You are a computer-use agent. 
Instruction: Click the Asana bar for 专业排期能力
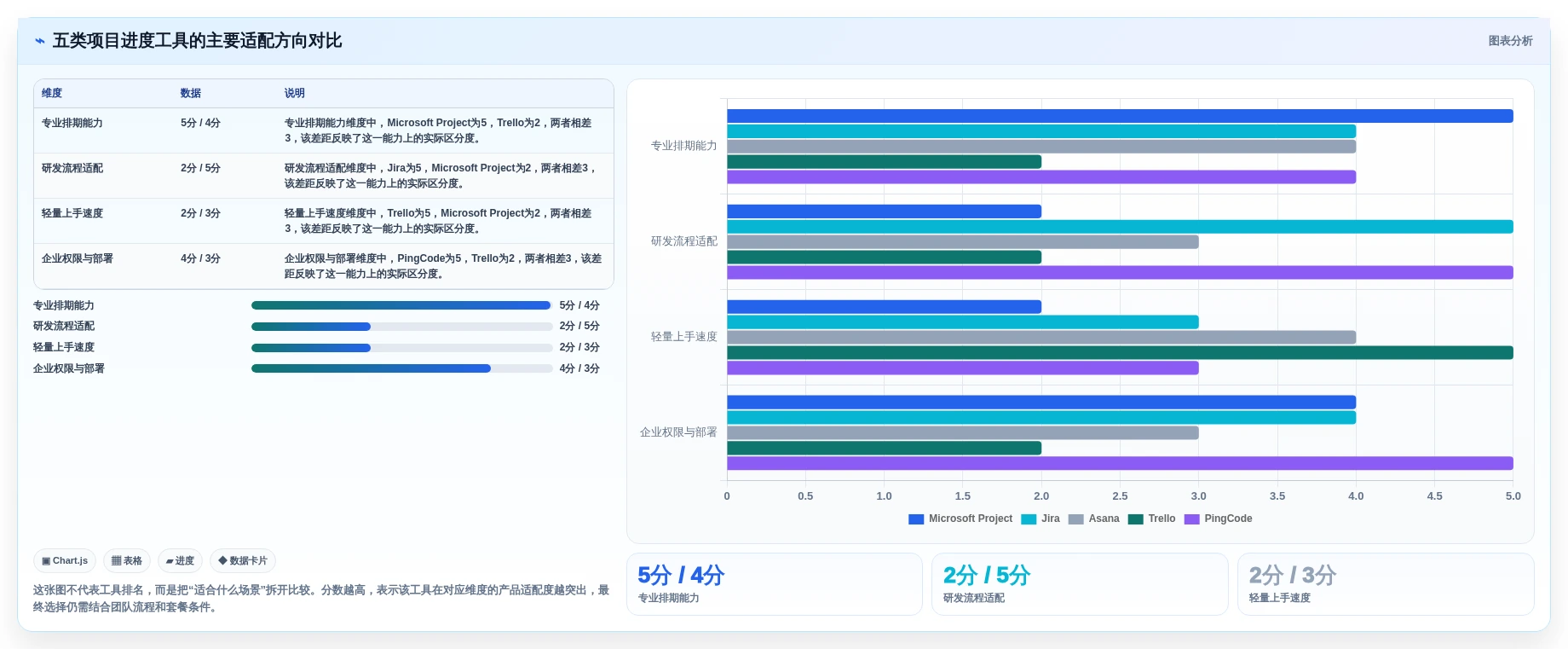pos(1041,147)
